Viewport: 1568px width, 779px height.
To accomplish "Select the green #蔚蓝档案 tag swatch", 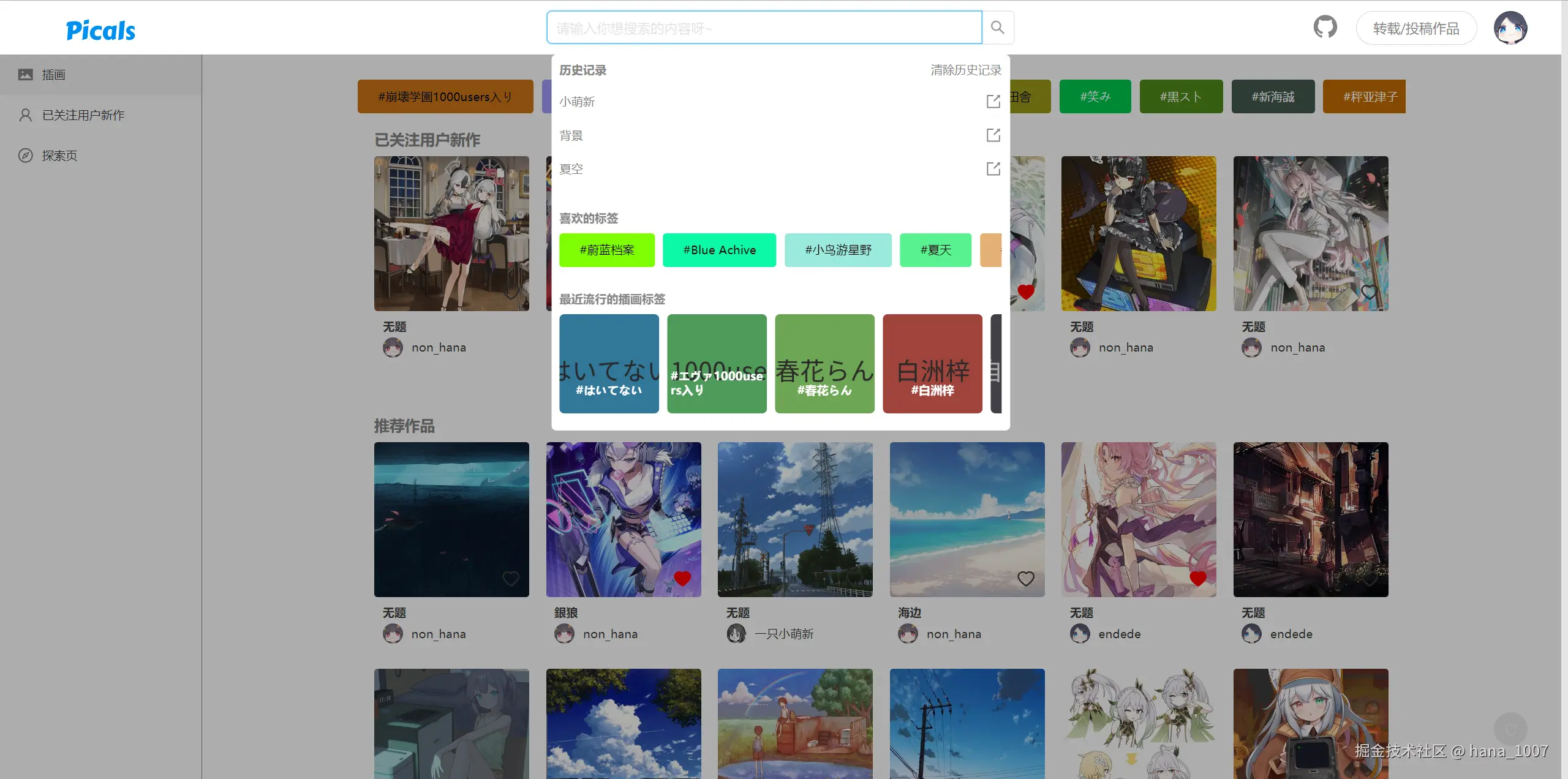I will pos(607,250).
